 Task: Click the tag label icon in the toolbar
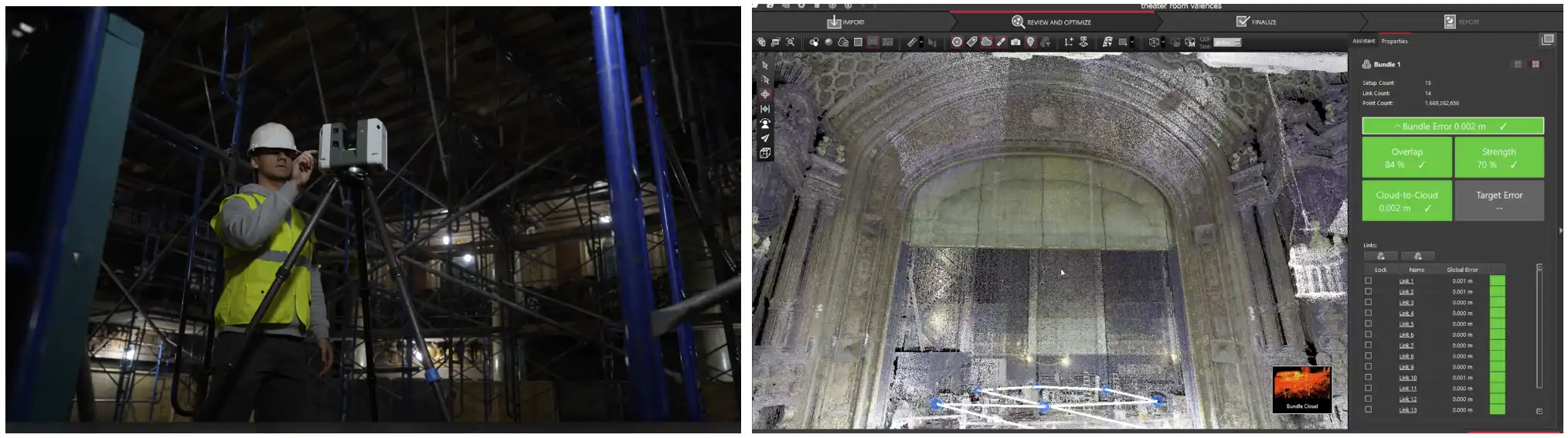(971, 42)
